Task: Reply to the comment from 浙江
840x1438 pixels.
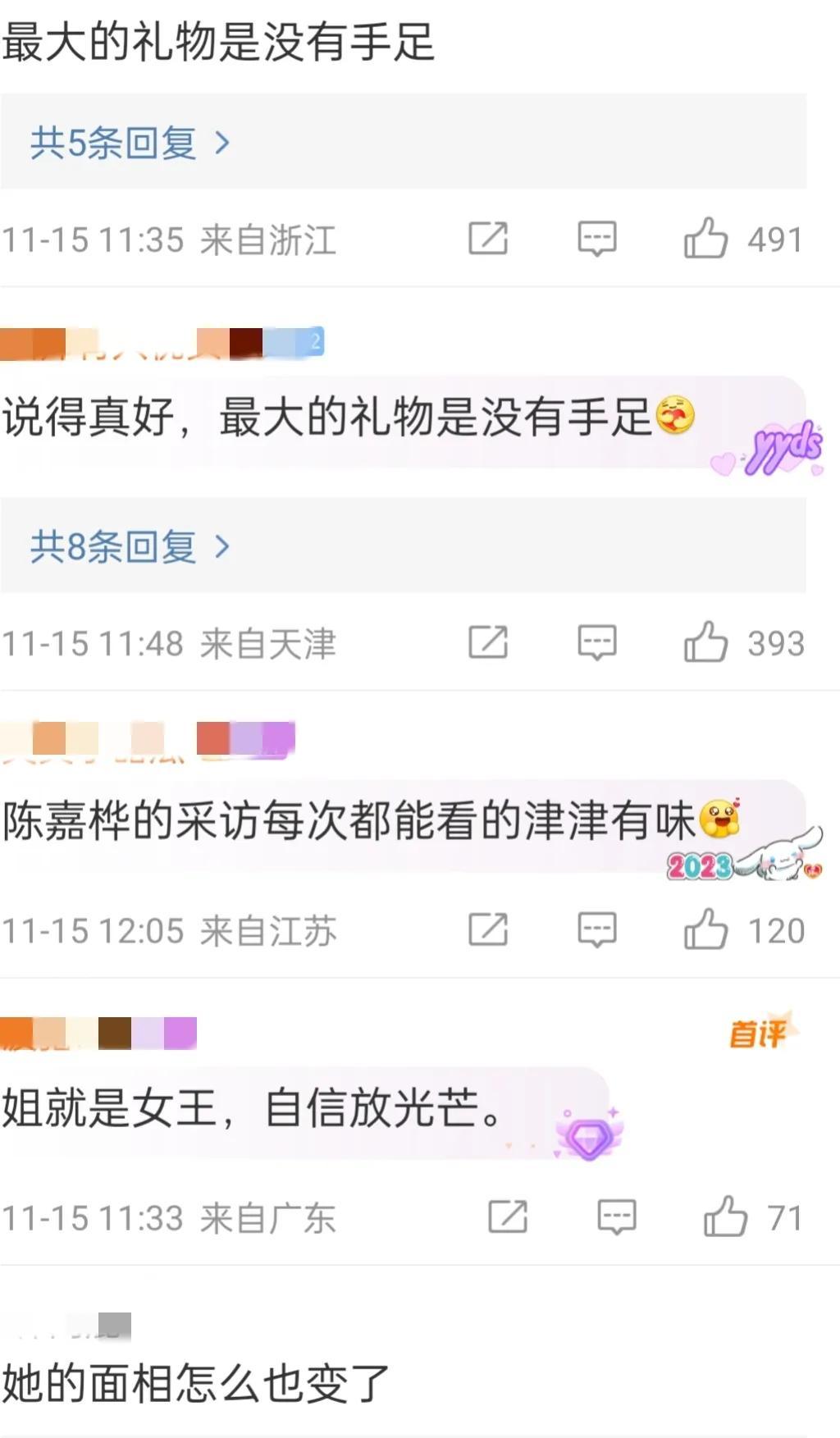Action: pos(596,239)
